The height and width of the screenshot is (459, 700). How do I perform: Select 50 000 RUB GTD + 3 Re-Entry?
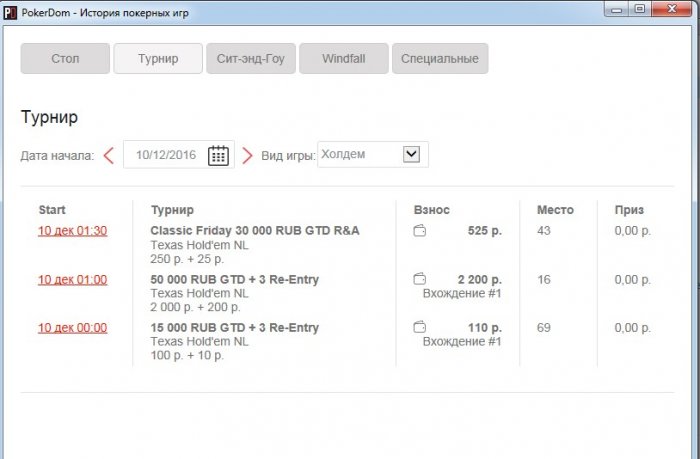pyautogui.click(x=235, y=280)
